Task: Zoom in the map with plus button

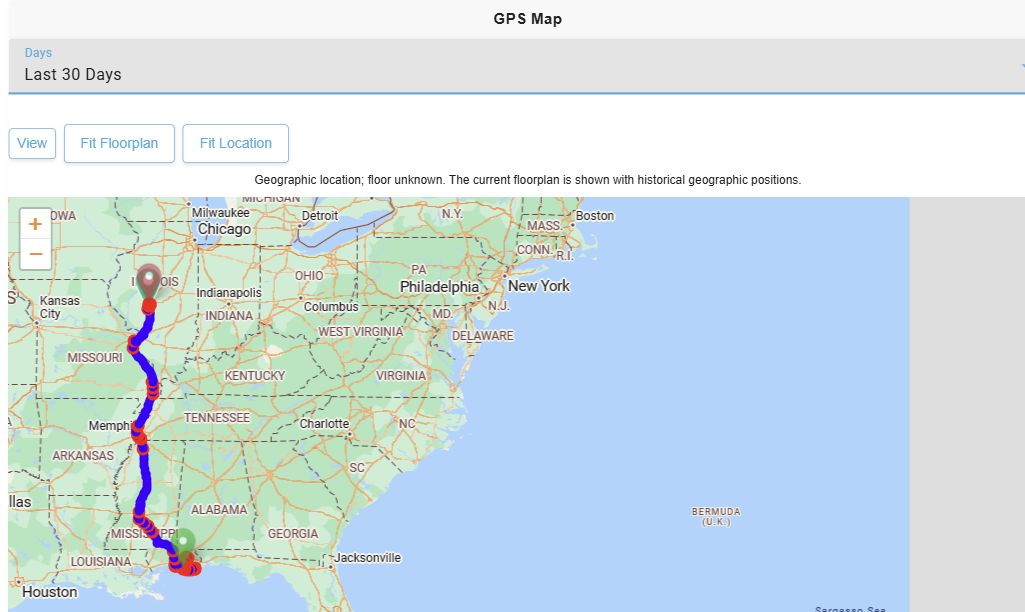Action: click(35, 224)
